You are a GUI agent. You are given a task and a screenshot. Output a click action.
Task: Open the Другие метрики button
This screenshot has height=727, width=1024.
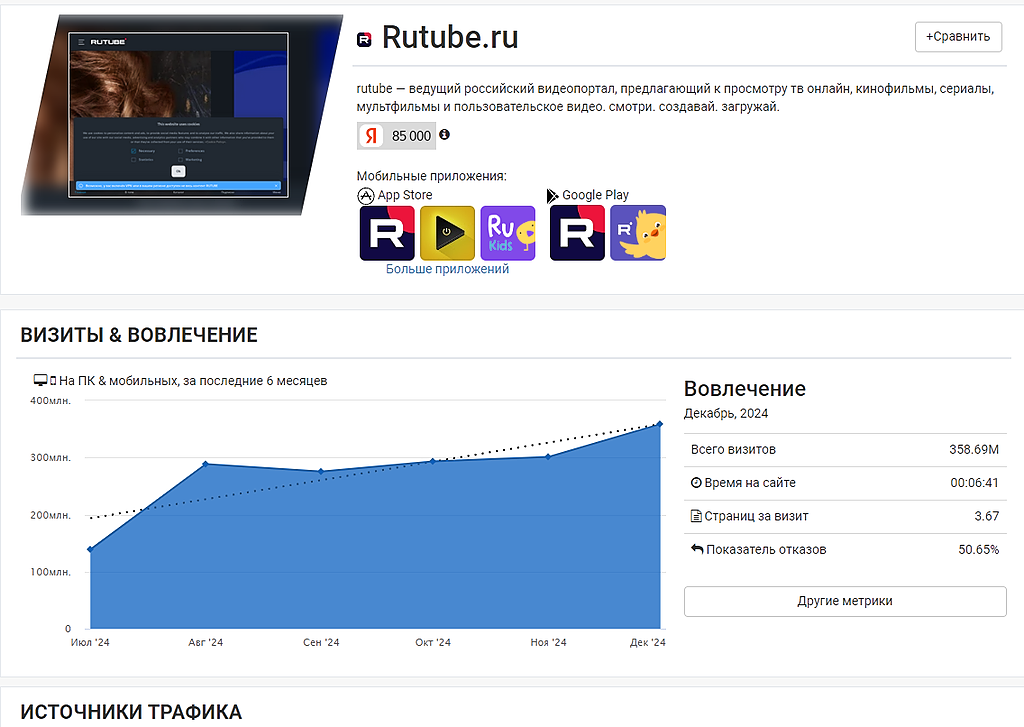845,601
